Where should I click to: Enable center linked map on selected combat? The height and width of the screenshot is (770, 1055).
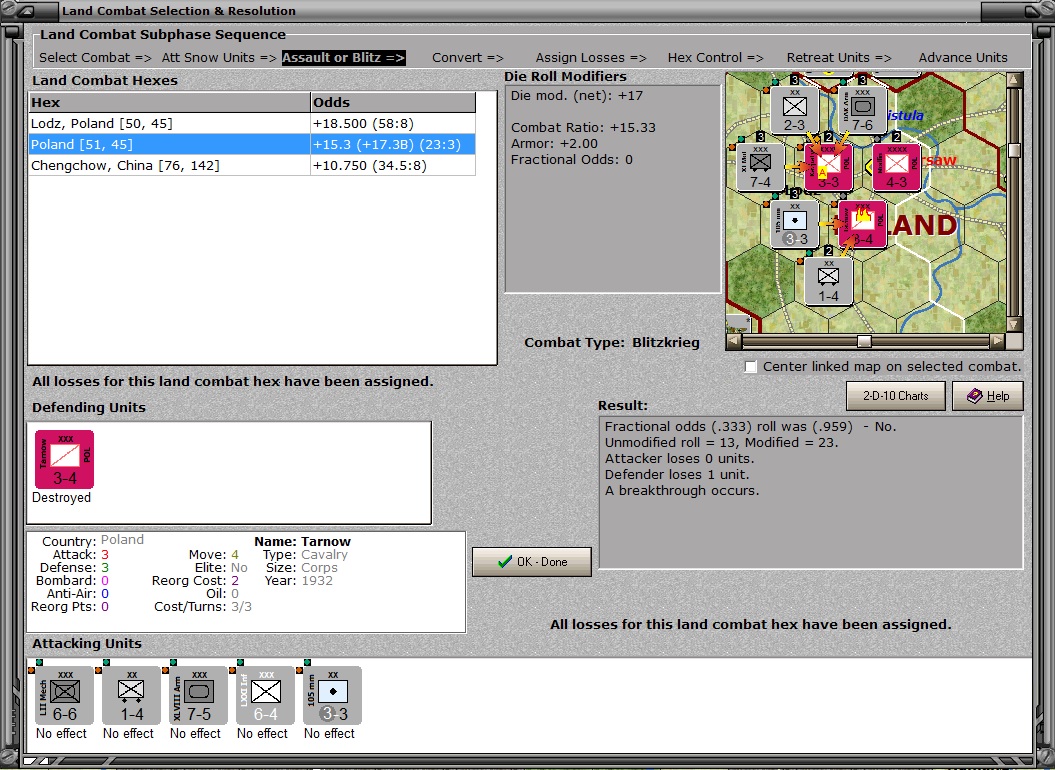pyautogui.click(x=751, y=367)
